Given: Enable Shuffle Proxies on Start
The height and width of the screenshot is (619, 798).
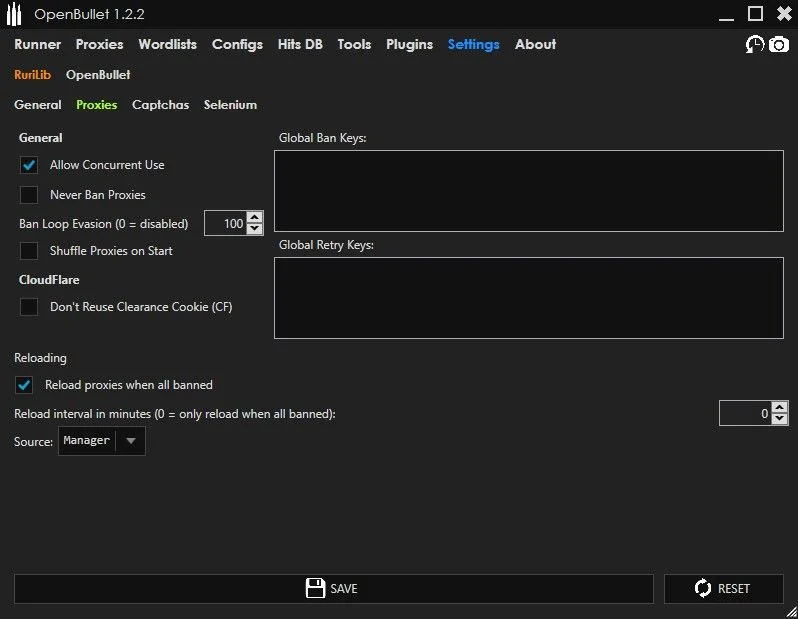Looking at the screenshot, I should pyautogui.click(x=29, y=250).
